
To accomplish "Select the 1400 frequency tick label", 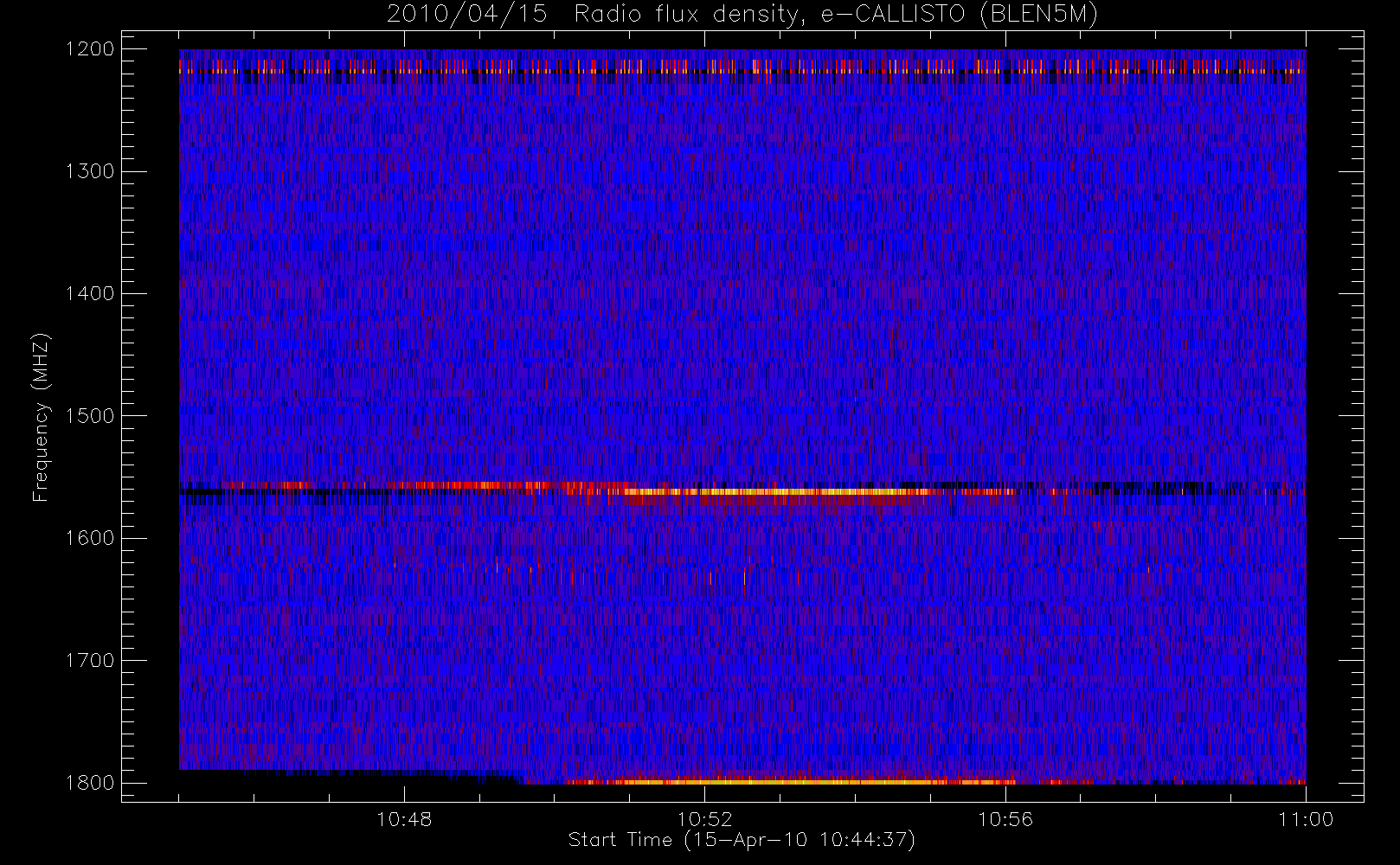I will pyautogui.click(x=90, y=293).
